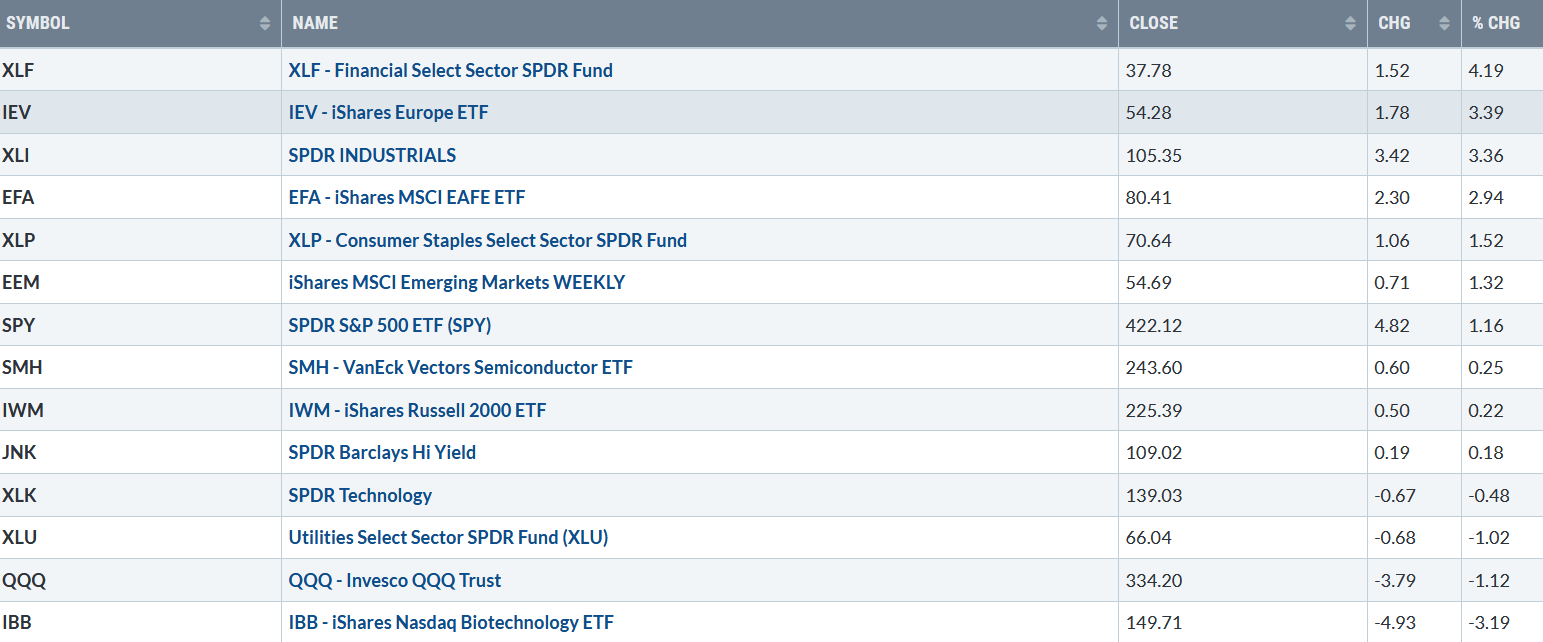Screen dimensions: 1543x642
Task: Open IWM - iShares Russell 2000 ETF
Action: pyautogui.click(x=417, y=410)
